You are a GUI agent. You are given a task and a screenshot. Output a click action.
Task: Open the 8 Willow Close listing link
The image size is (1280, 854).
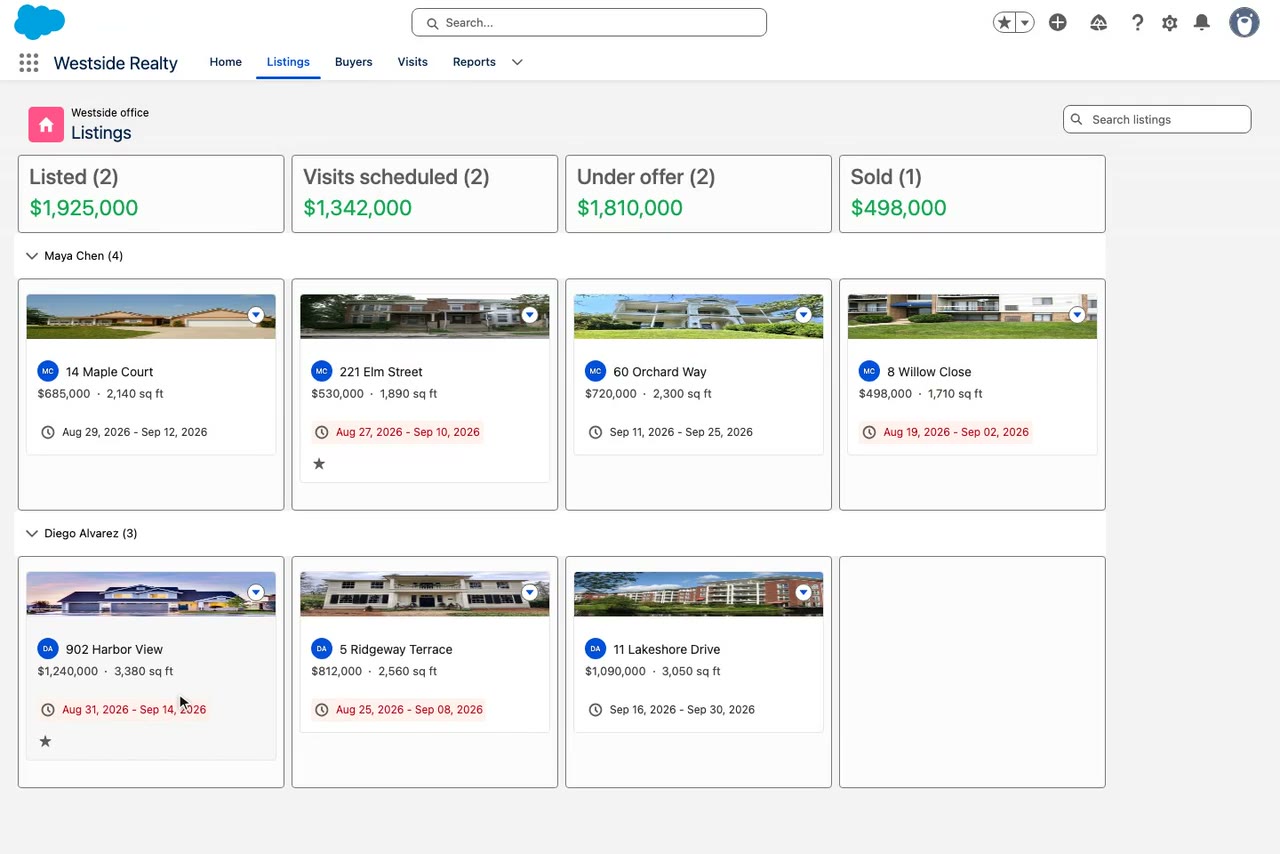tap(929, 372)
